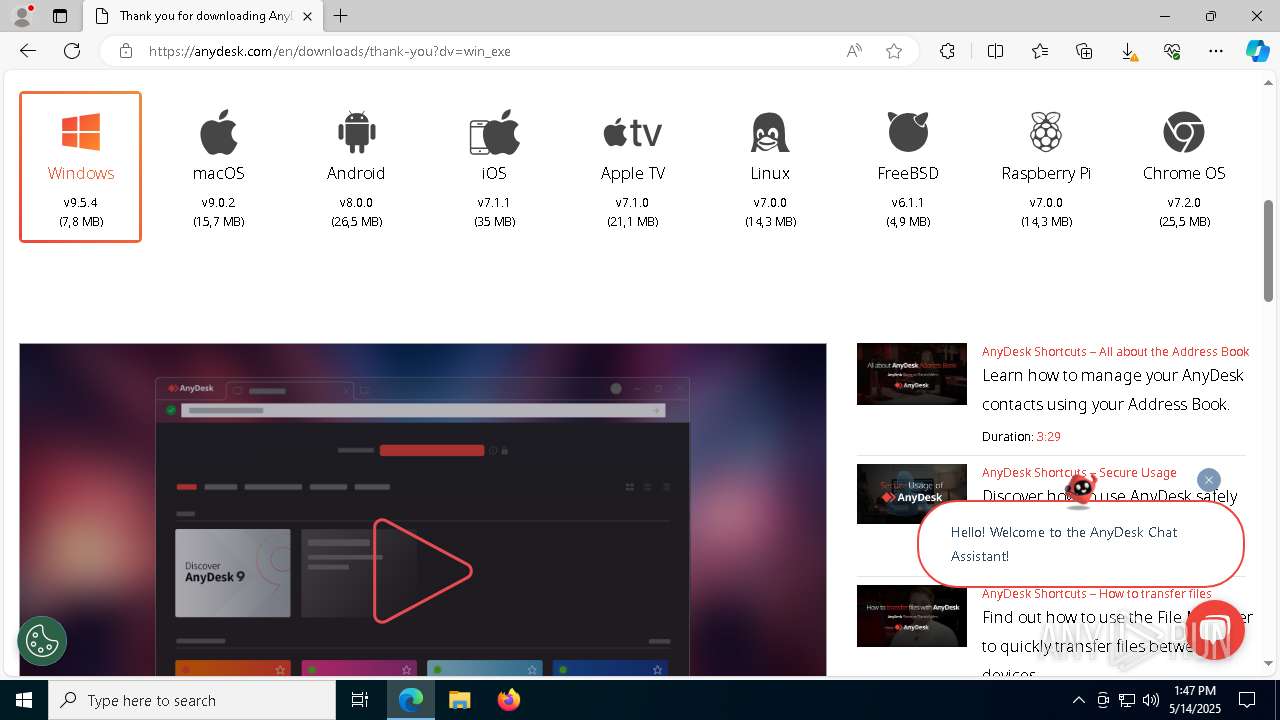Open File Explorer from taskbar
Image resolution: width=1280 pixels, height=720 pixels.
(459, 700)
